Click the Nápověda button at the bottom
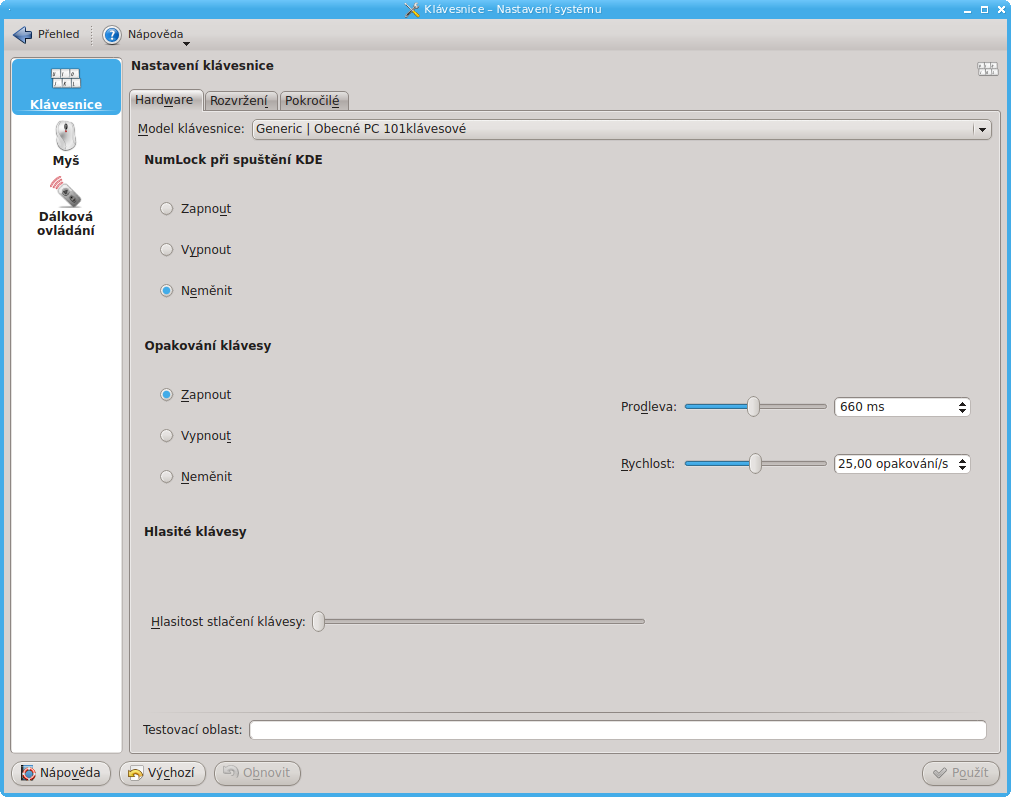 tap(61, 773)
